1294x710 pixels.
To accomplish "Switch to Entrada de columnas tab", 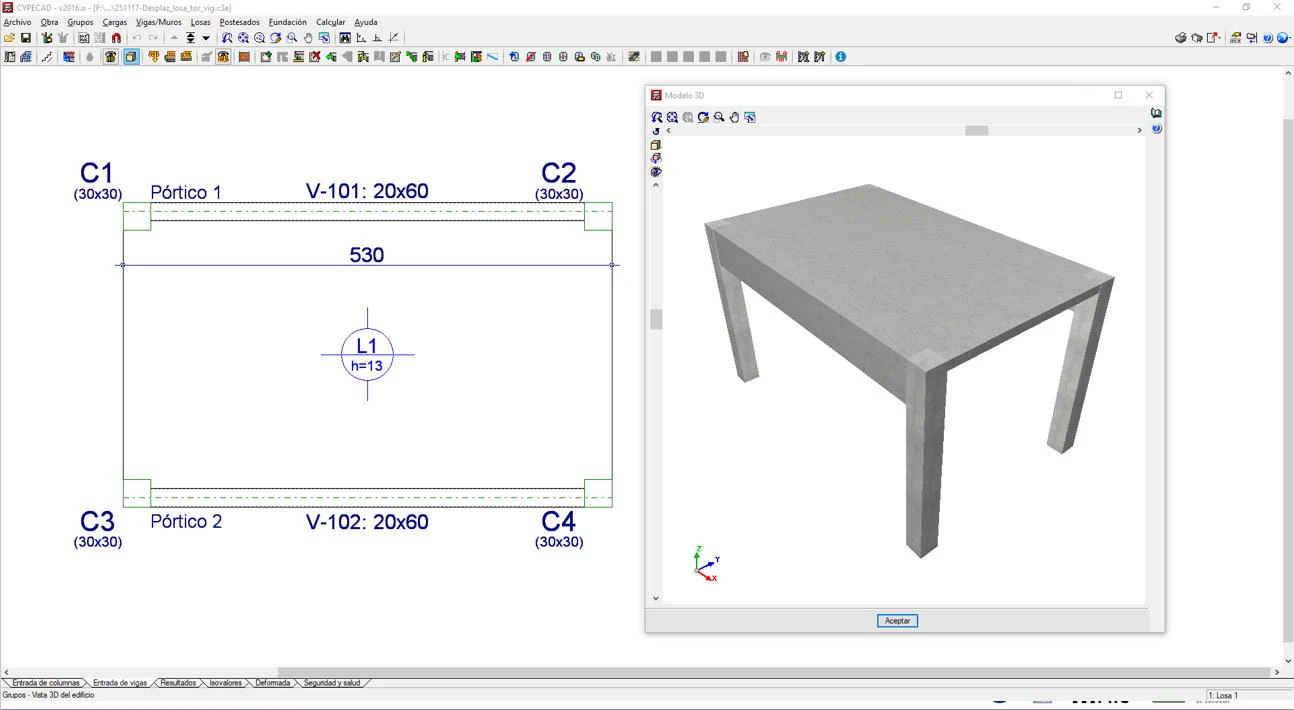I will 45,683.
